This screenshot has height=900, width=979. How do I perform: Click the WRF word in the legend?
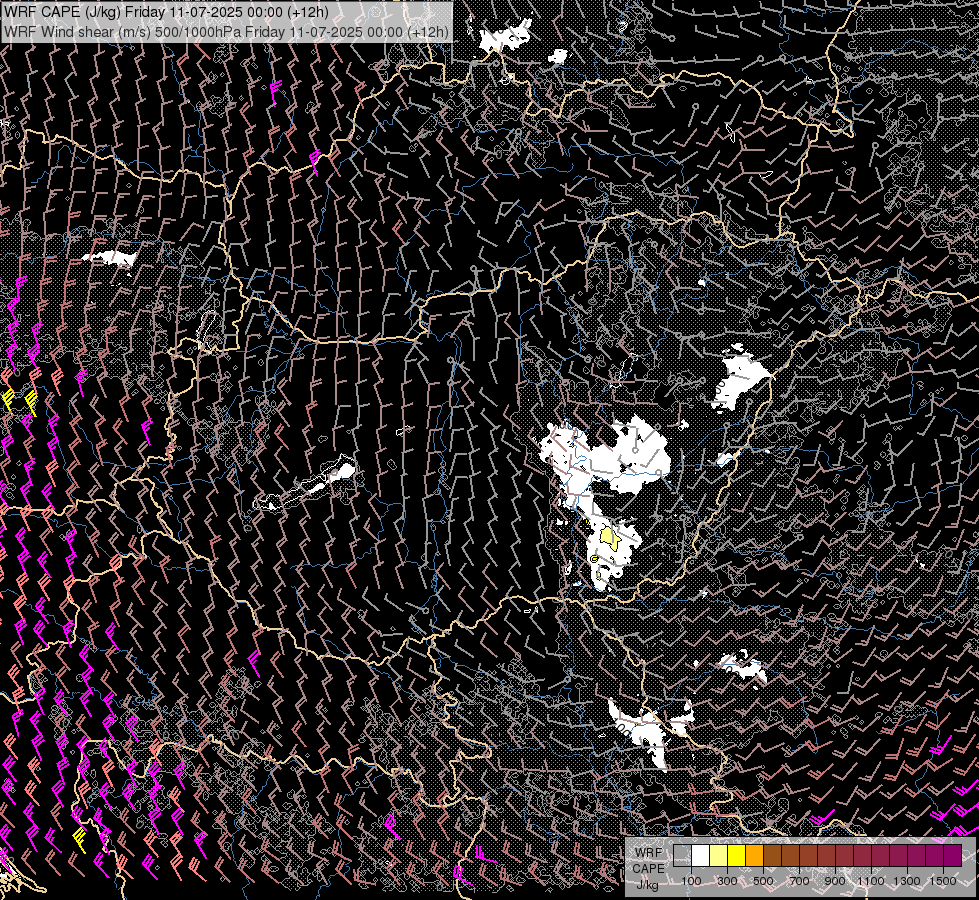click(649, 853)
